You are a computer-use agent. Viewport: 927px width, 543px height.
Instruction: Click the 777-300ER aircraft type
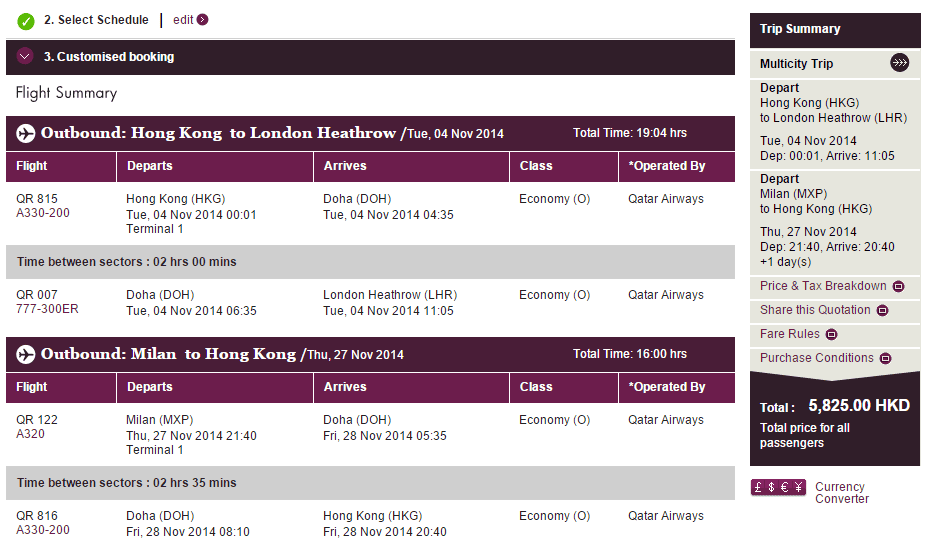tap(47, 309)
